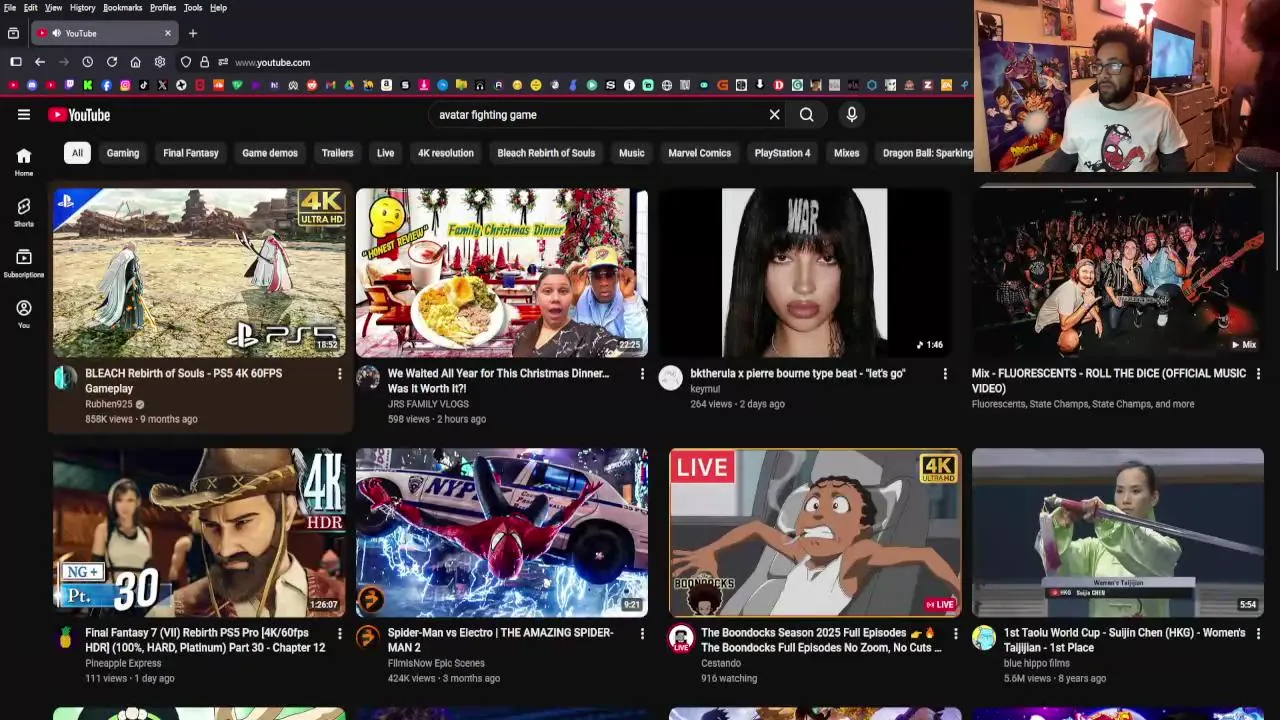Open the Instagram bookmark
1280x720 pixels.
pos(125,85)
